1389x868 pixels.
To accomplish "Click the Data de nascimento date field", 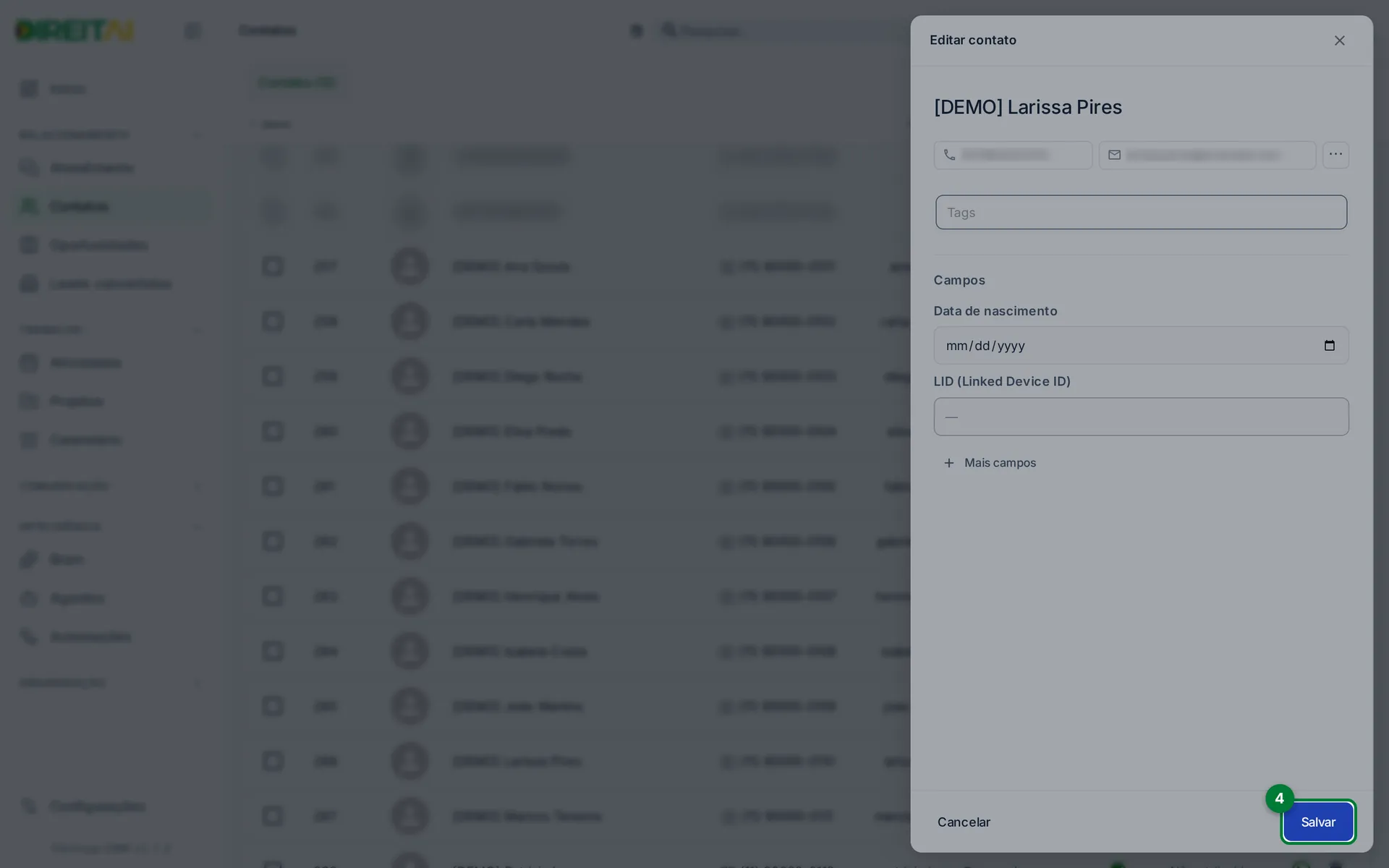I will [x=1141, y=345].
